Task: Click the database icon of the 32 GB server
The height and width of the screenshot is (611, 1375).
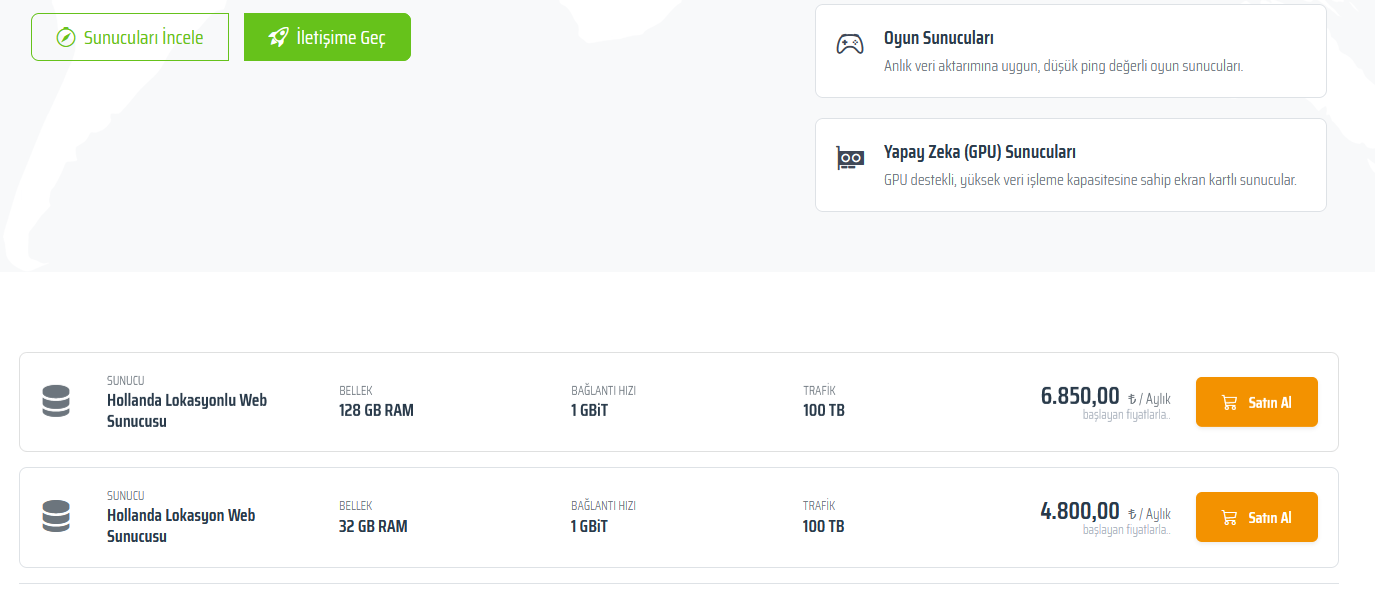Action: [x=56, y=516]
